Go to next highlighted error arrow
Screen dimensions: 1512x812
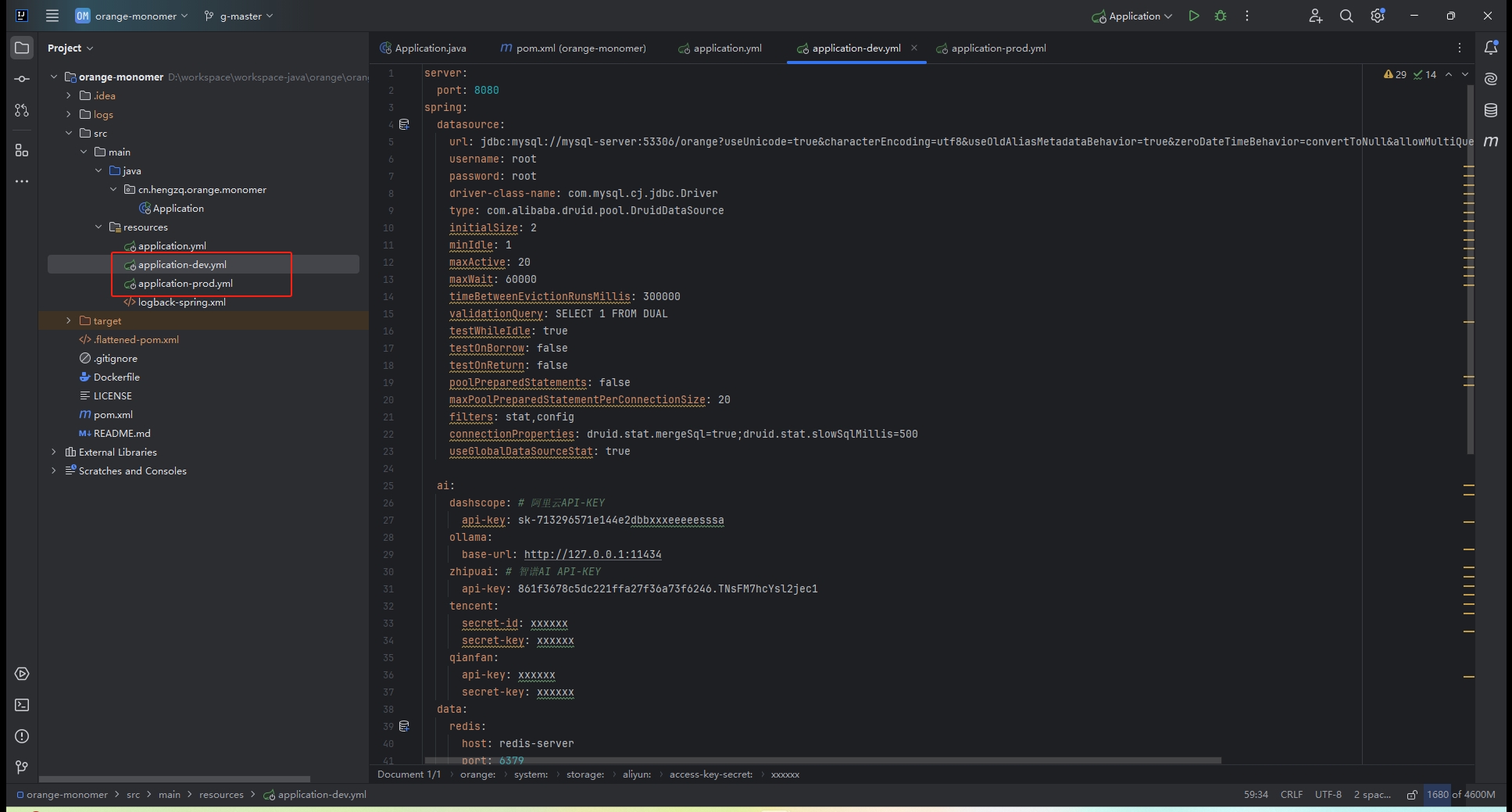click(x=1465, y=74)
